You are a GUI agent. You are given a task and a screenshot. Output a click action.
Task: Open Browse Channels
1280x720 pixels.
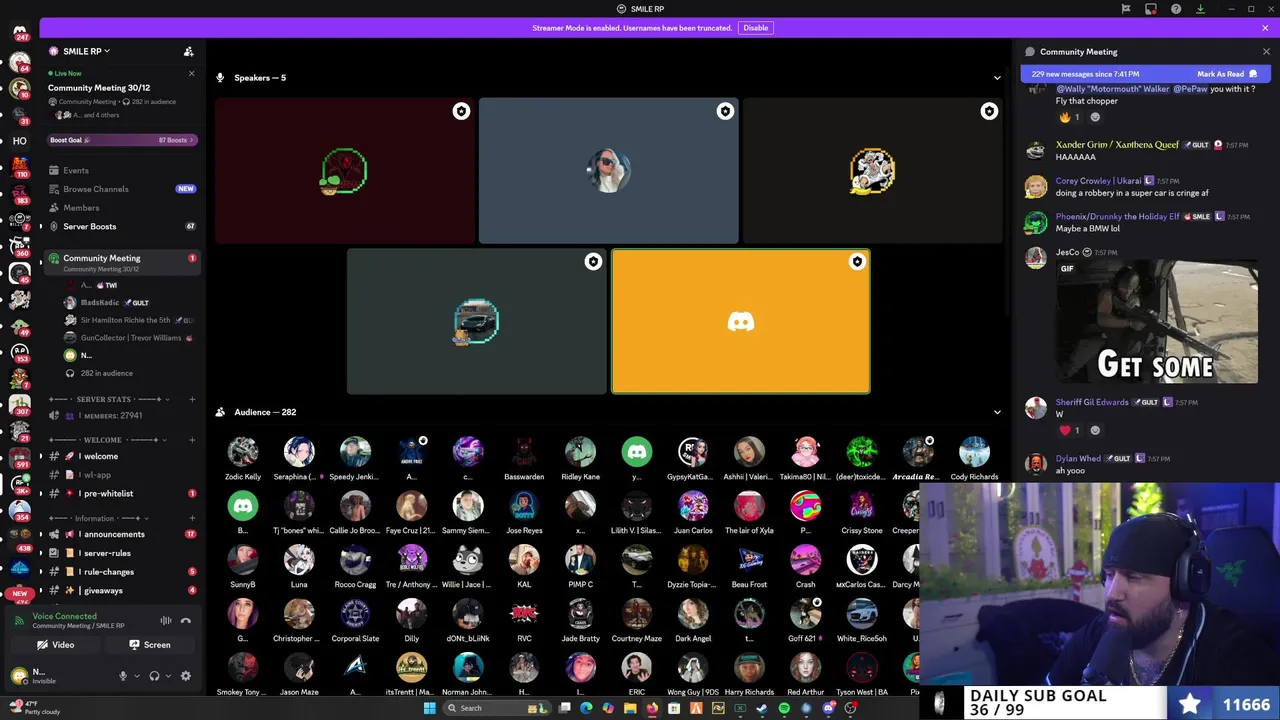[x=122, y=189]
